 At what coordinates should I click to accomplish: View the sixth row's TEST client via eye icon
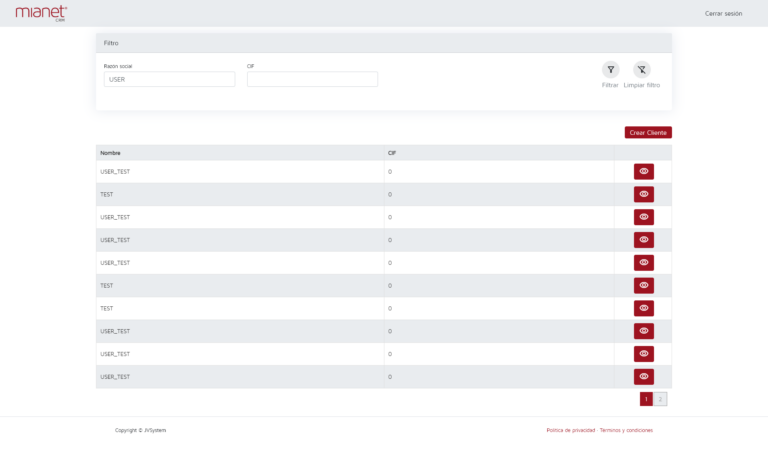coord(643,286)
